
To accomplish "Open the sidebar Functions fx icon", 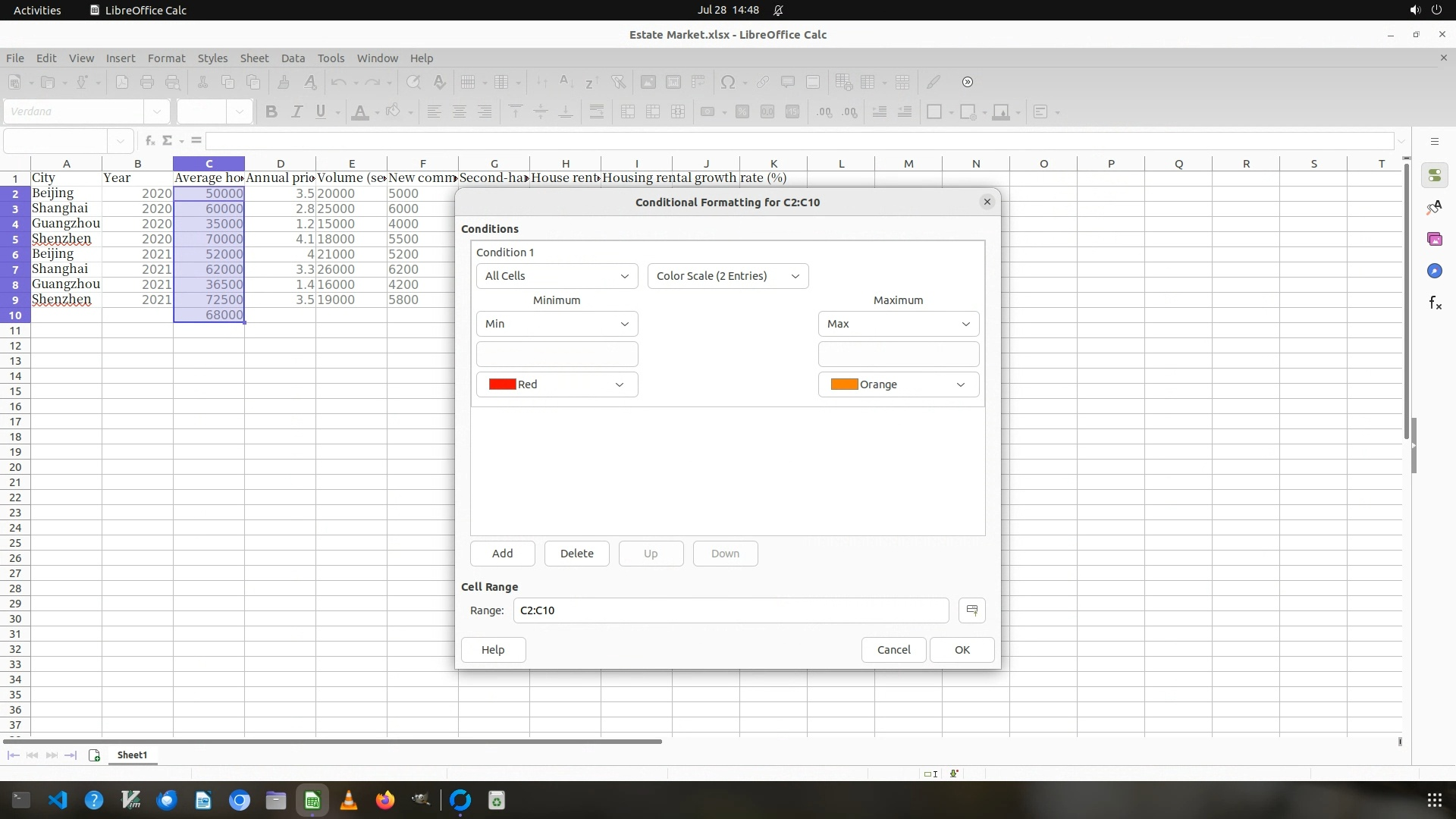I will click(x=1434, y=303).
